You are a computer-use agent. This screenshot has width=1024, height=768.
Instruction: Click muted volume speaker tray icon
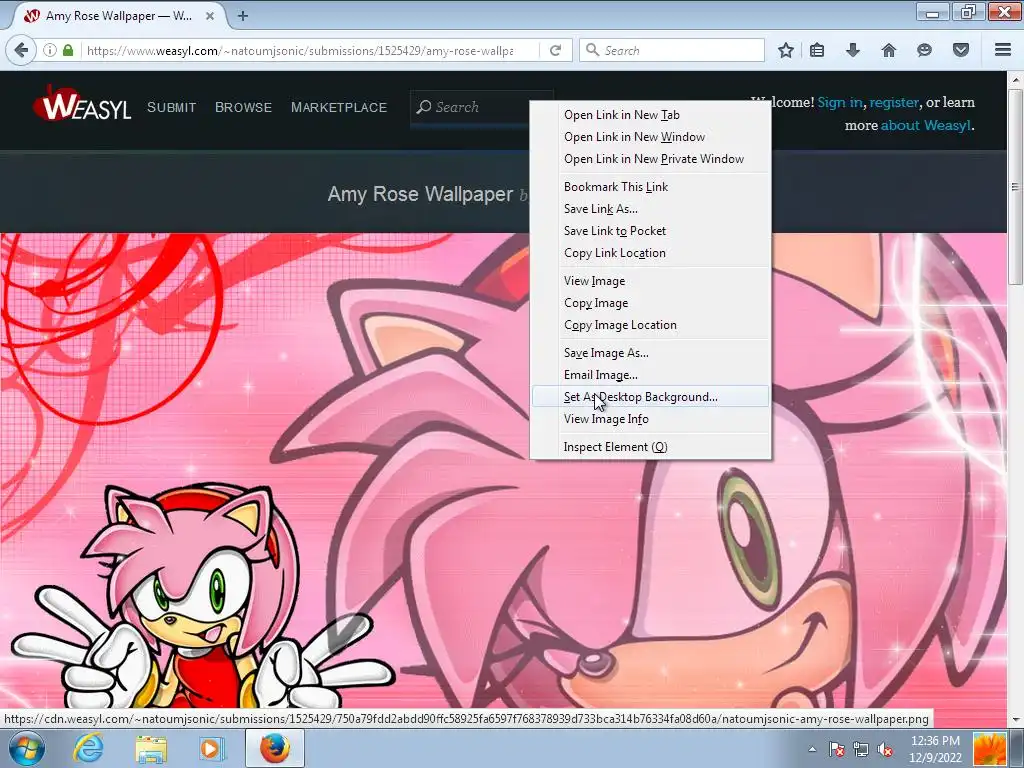tap(885, 750)
